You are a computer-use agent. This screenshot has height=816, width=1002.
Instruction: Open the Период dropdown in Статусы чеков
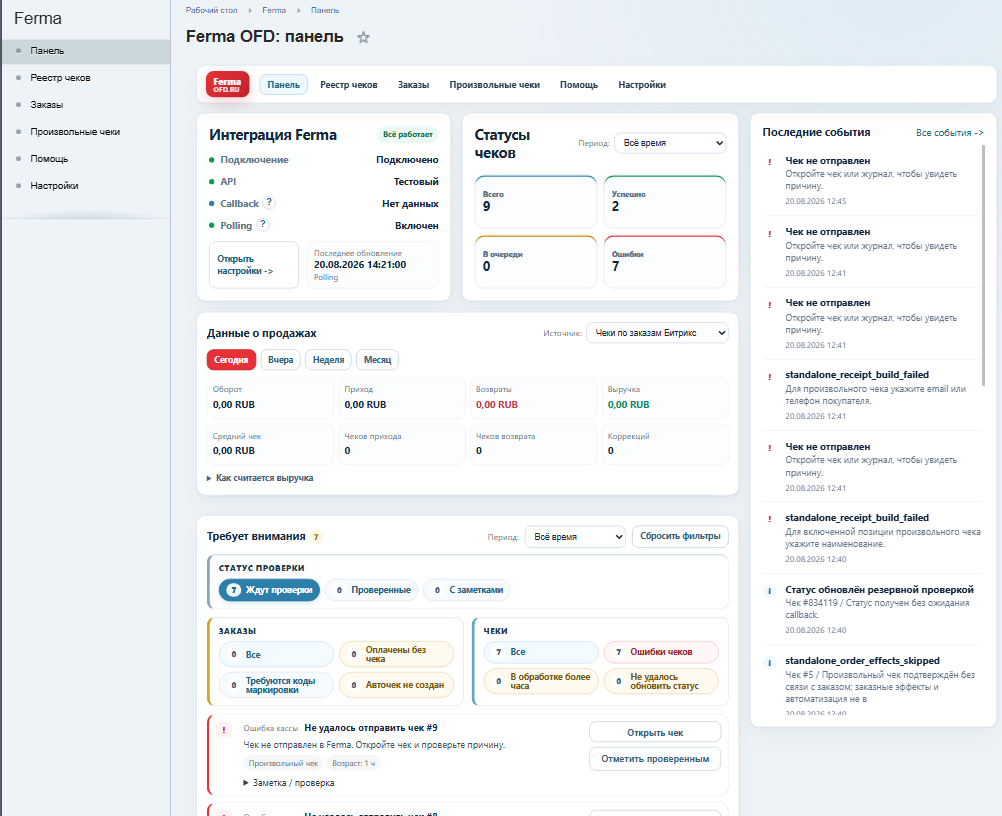[670, 142]
